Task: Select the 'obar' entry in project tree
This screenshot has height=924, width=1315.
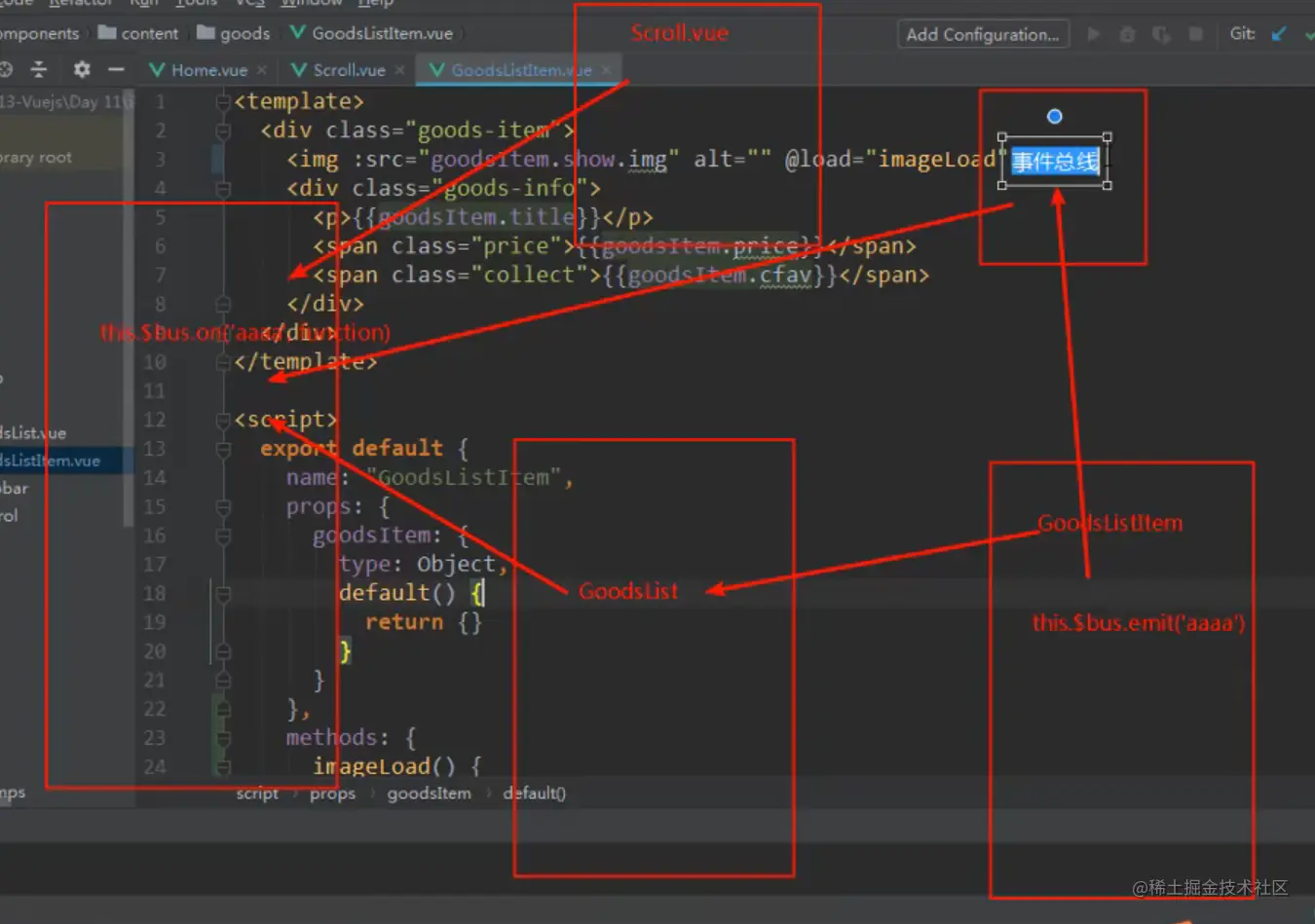Action: point(15,488)
